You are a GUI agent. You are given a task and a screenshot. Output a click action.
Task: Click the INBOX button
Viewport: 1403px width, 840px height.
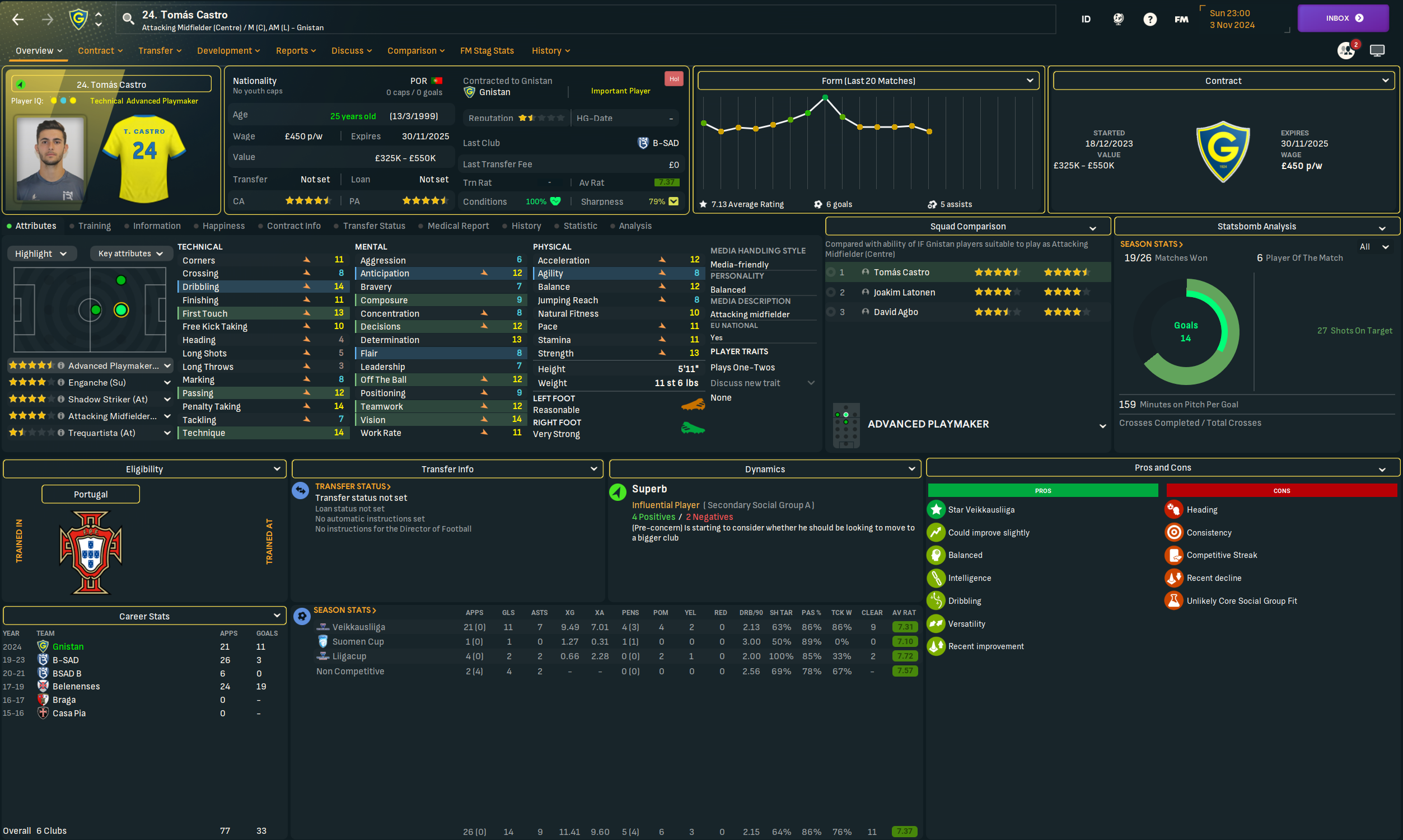click(x=1343, y=18)
